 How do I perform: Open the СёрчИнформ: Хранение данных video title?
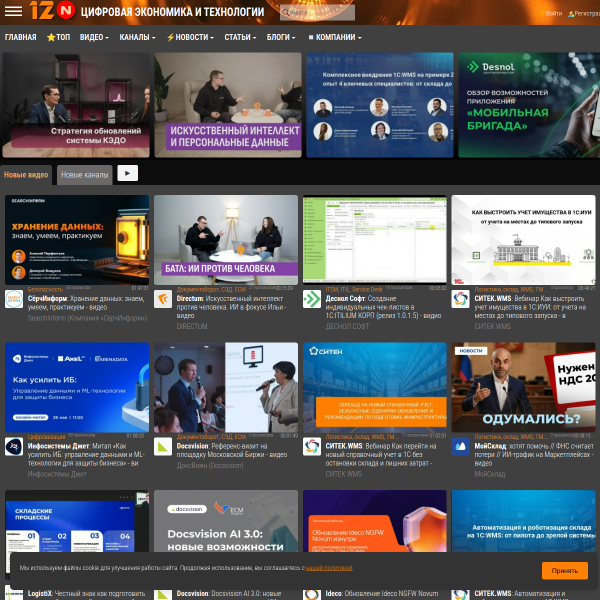(x=86, y=303)
